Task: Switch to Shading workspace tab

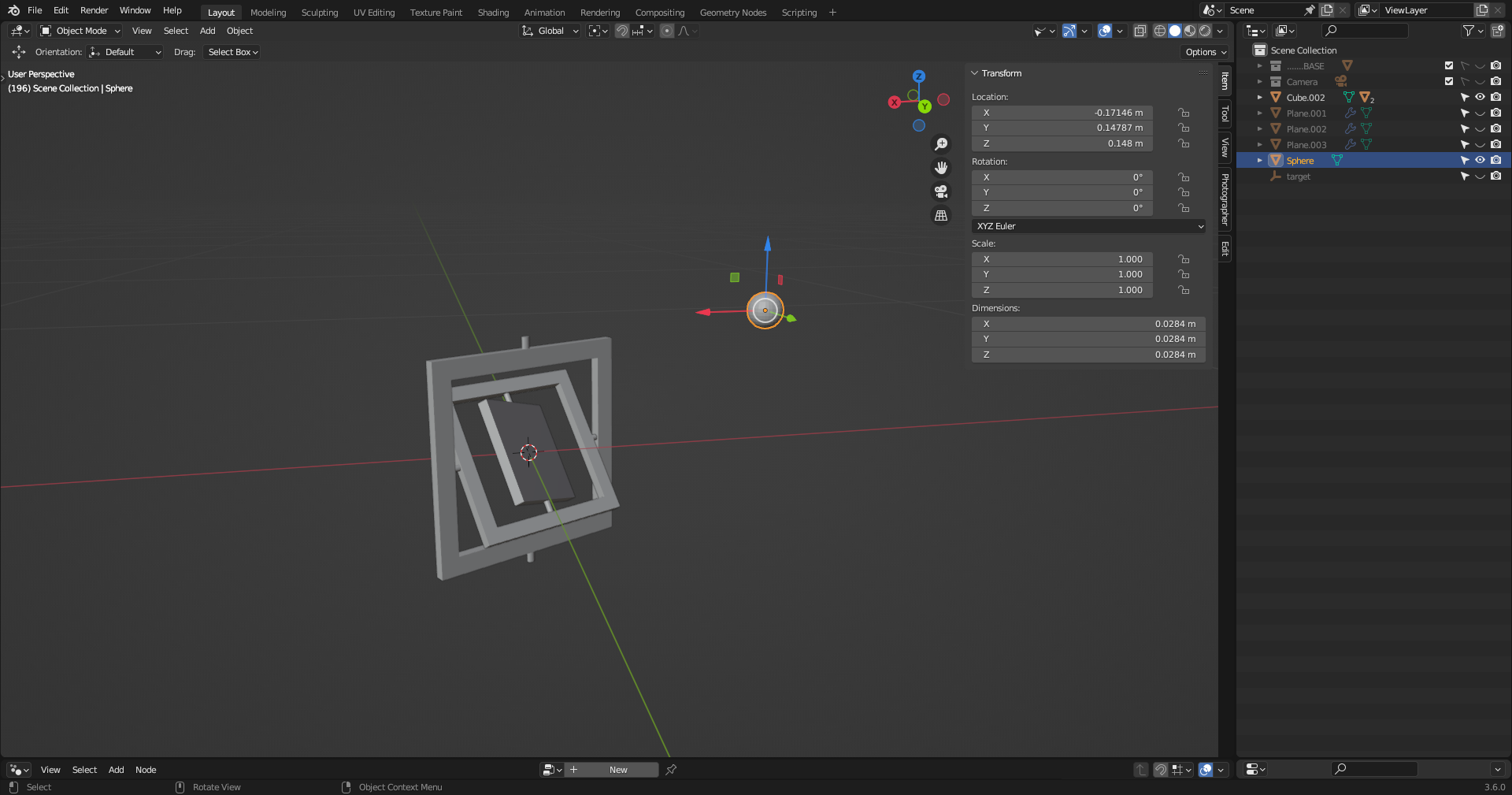Action: tap(493, 13)
